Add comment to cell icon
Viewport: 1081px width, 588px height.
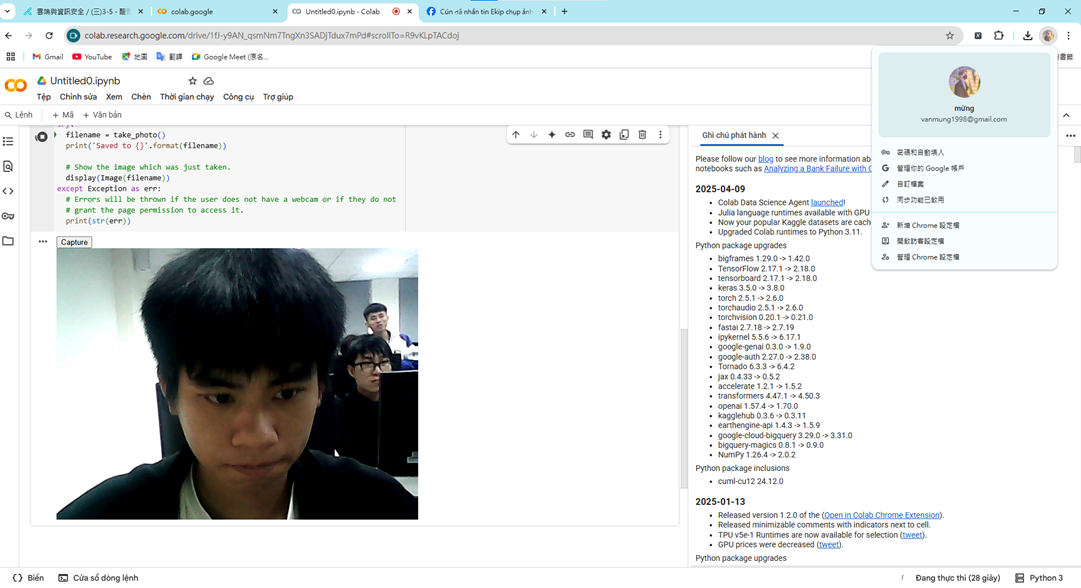tap(588, 135)
